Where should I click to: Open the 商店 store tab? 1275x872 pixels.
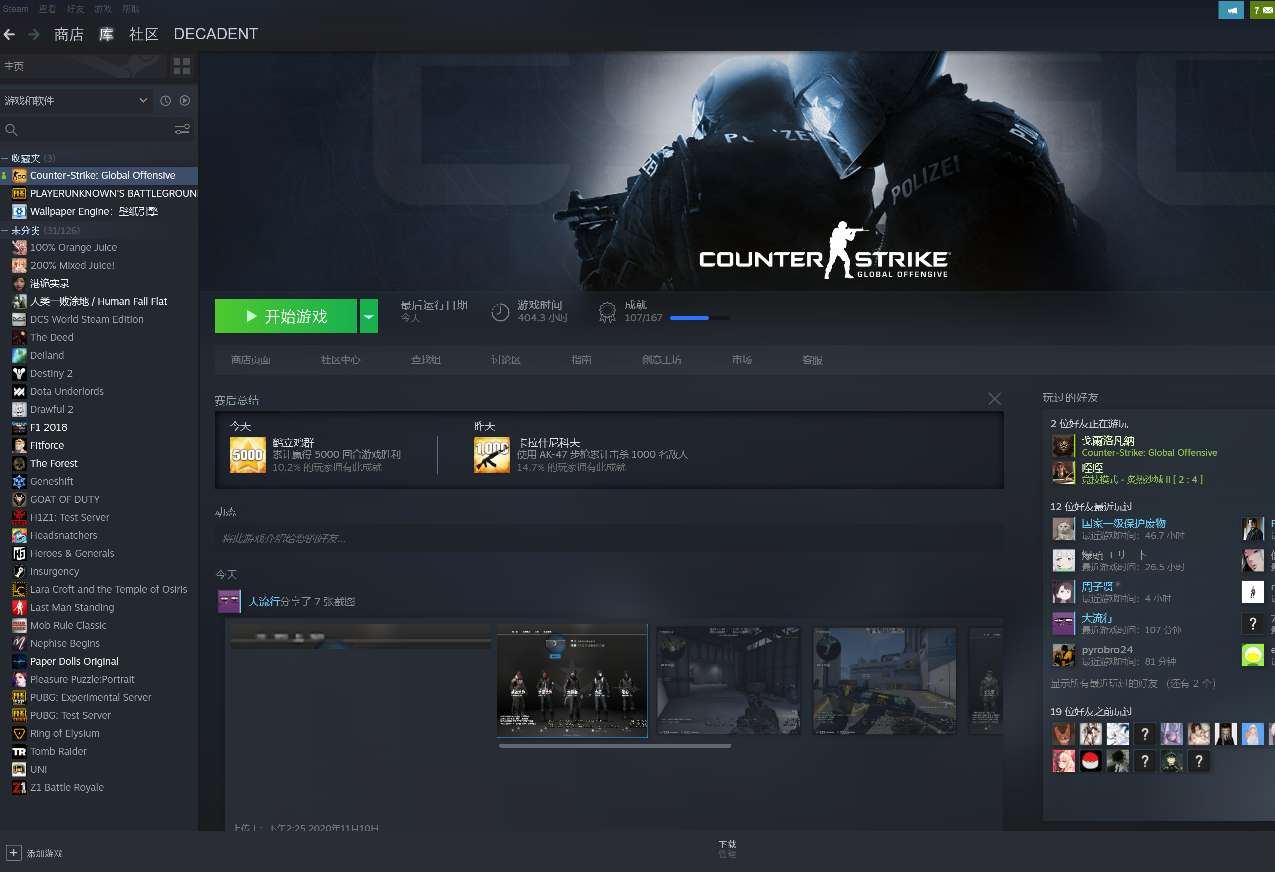tap(69, 34)
